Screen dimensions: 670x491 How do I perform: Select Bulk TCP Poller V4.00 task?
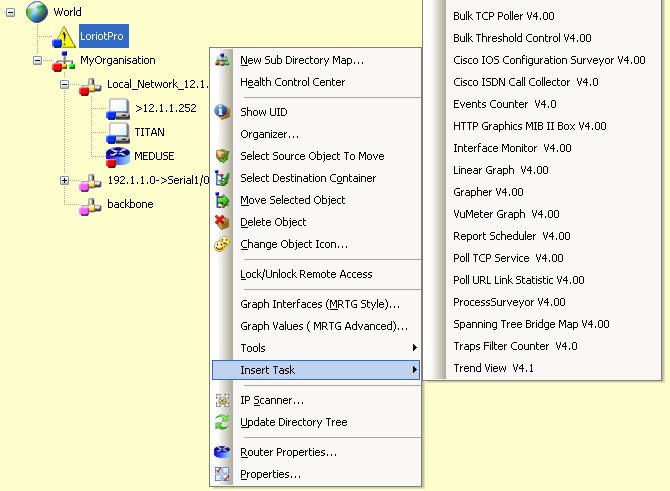(x=503, y=16)
